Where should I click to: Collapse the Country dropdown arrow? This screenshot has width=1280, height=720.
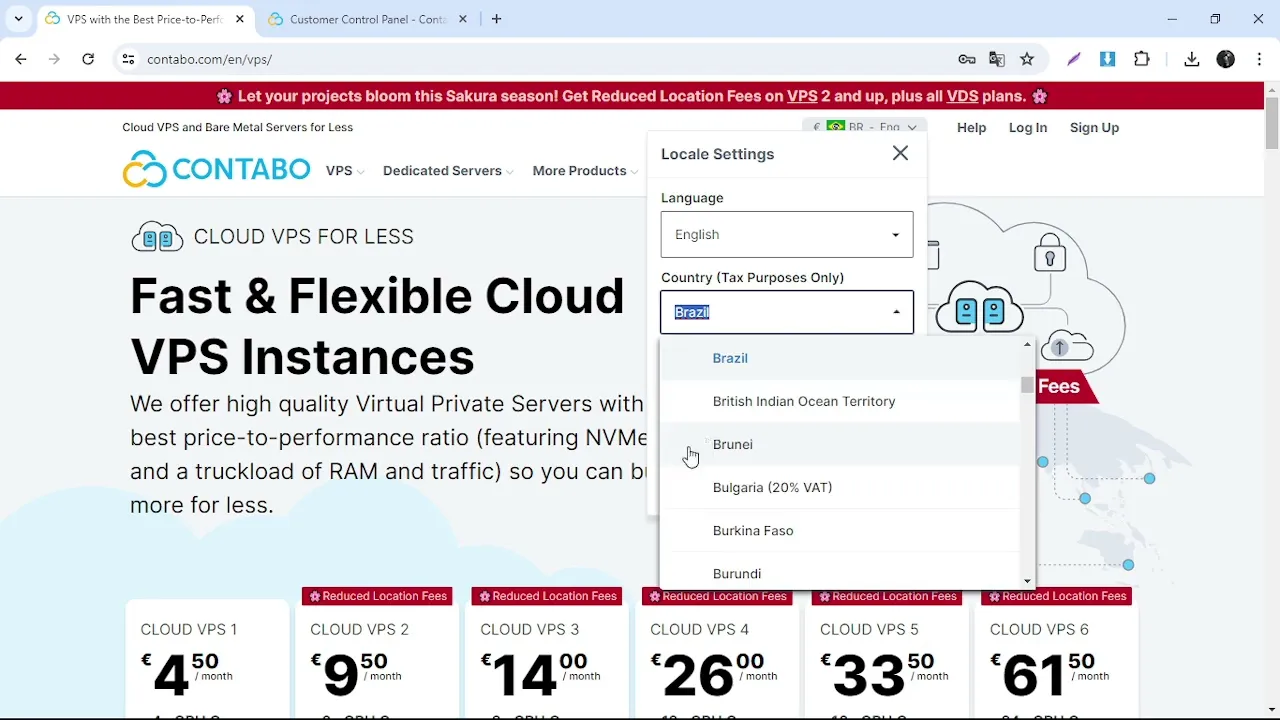[896, 312]
